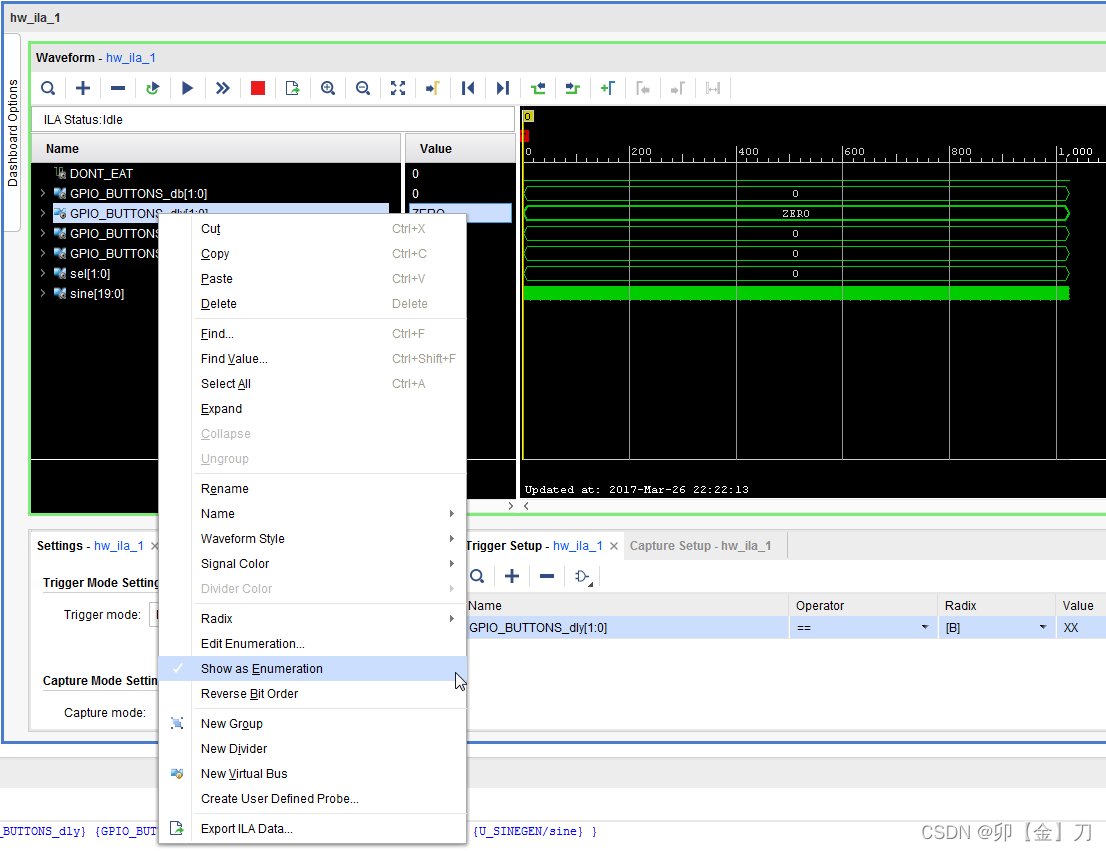
Task: Click the XX trigger value field
Action: 1080,628
